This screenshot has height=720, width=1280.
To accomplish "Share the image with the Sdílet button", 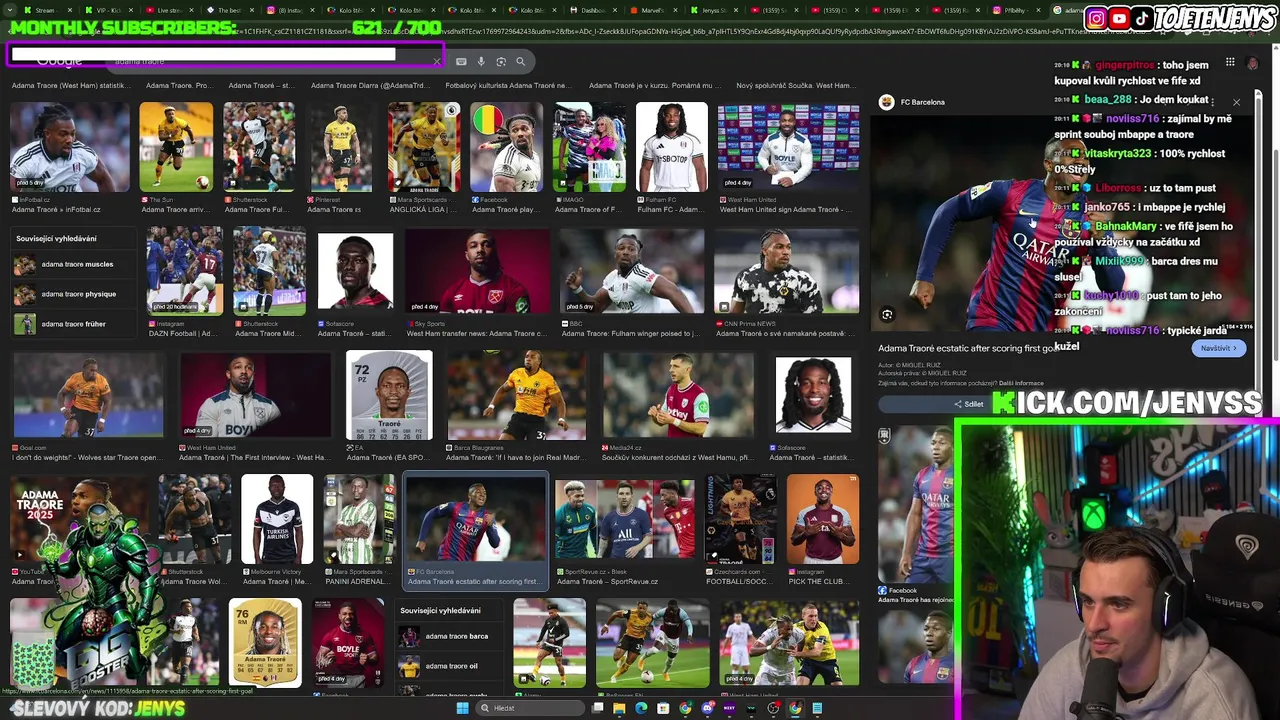I will click(969, 404).
